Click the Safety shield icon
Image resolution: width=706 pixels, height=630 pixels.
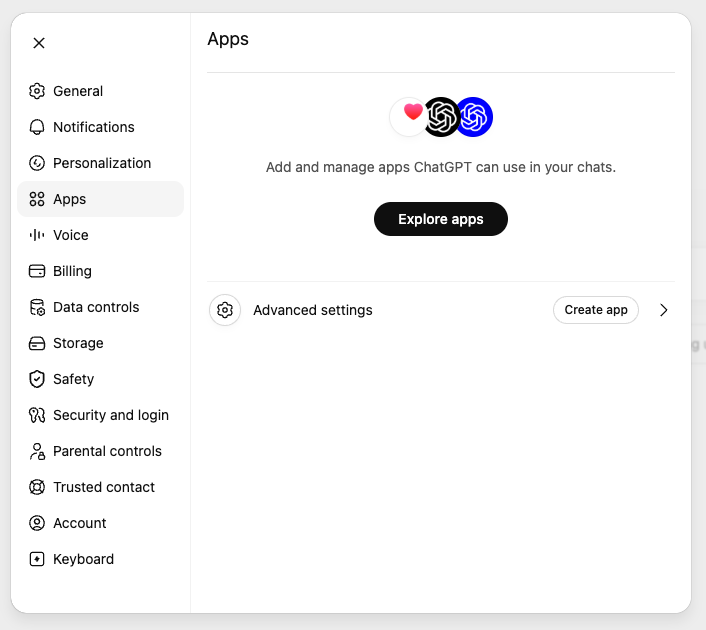pyautogui.click(x=37, y=379)
